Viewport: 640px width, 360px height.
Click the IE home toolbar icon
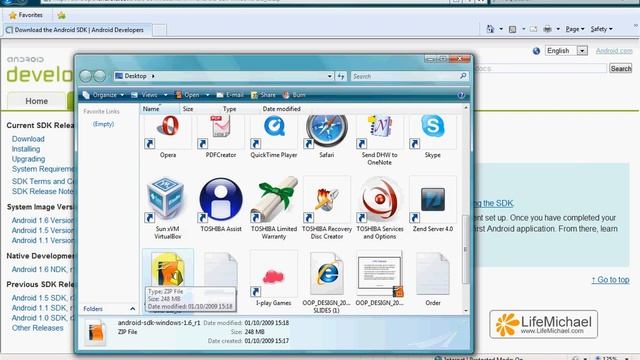tap(490, 29)
